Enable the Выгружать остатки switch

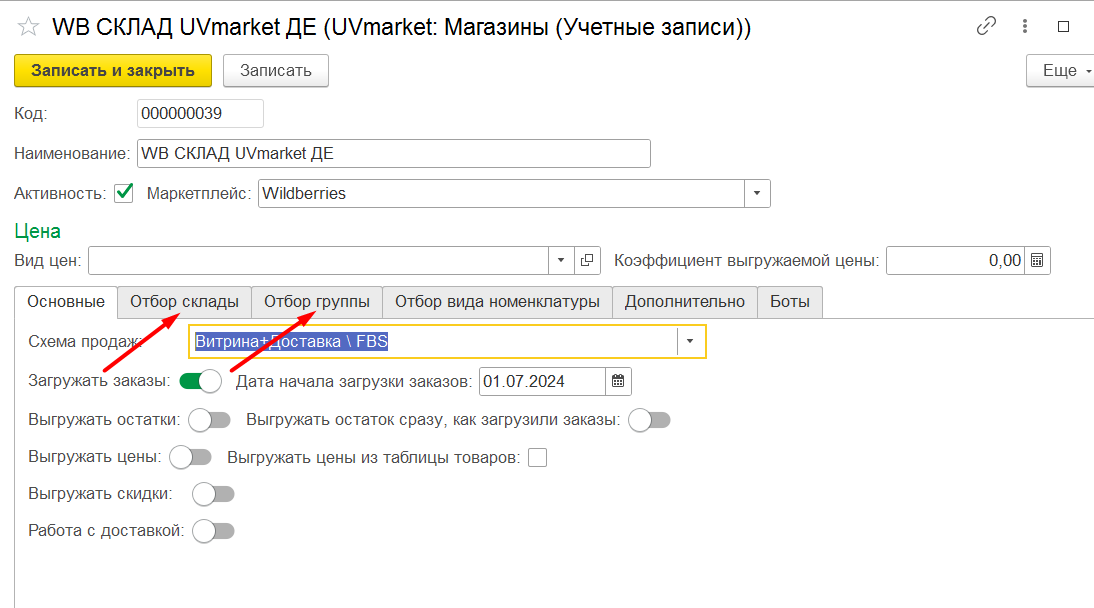209,420
